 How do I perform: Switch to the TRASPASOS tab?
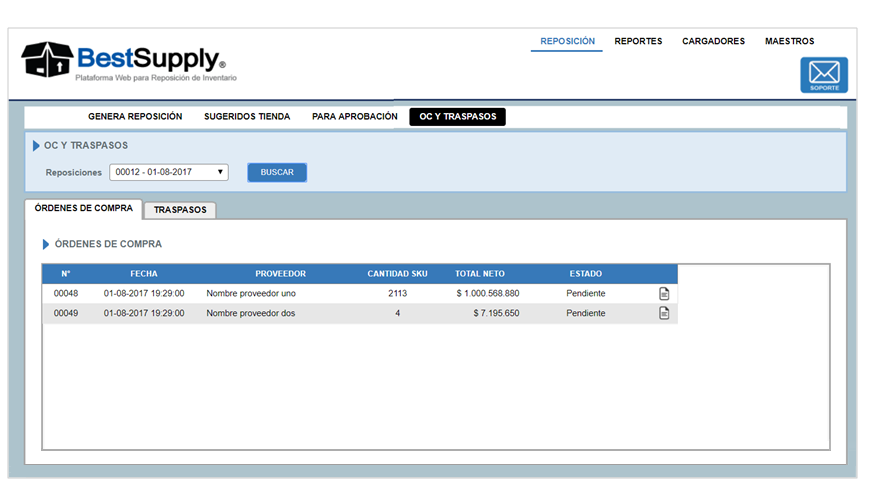click(x=180, y=210)
